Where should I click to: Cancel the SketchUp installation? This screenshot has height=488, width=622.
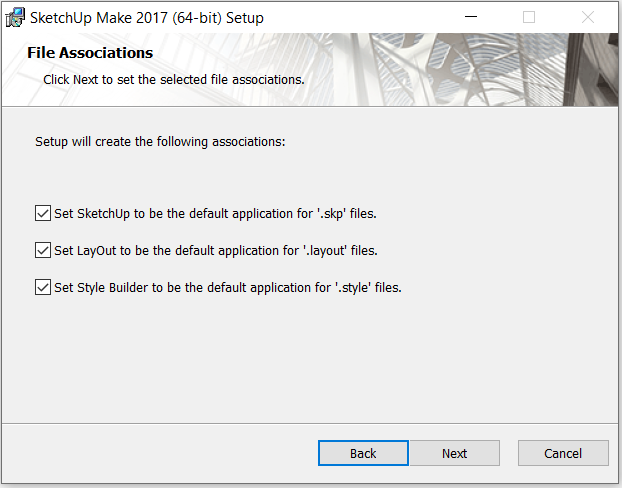(563, 453)
